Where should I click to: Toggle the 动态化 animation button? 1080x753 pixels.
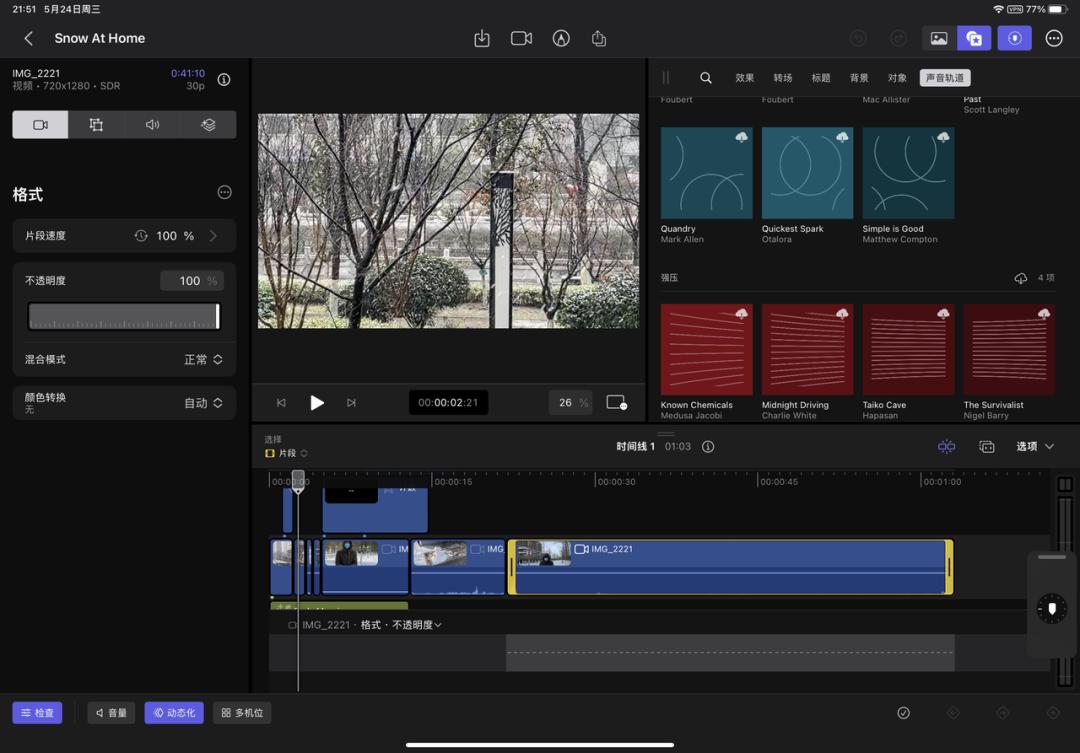point(174,713)
